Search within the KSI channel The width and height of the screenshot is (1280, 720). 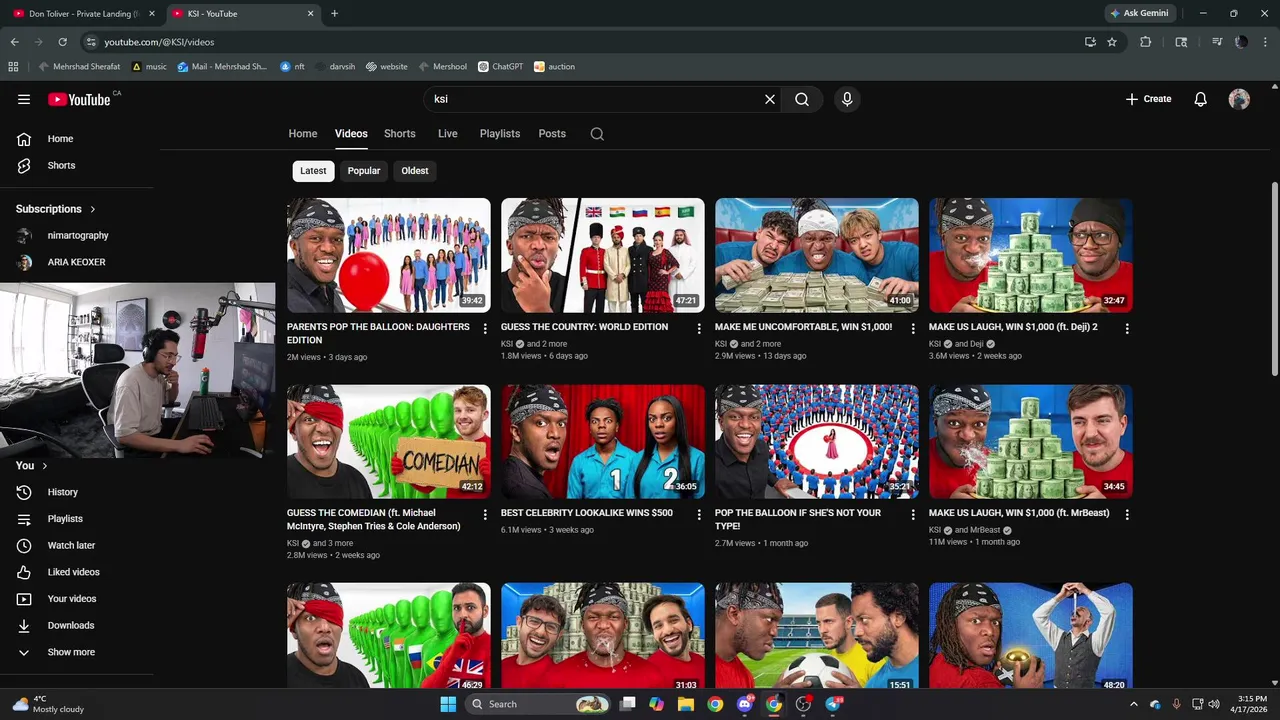(597, 134)
